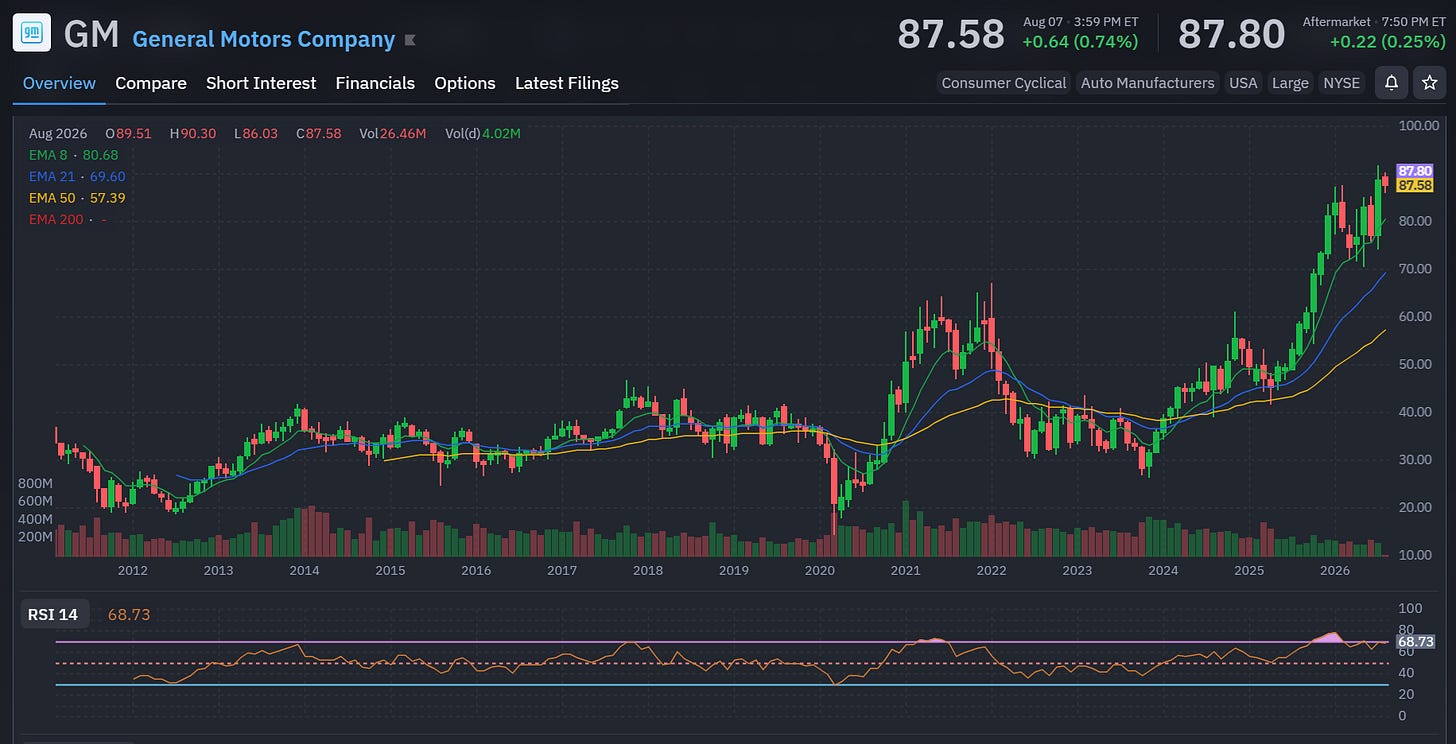This screenshot has width=1456, height=744.
Task: Click the flag icon beside General Motors Company
Action: [409, 41]
